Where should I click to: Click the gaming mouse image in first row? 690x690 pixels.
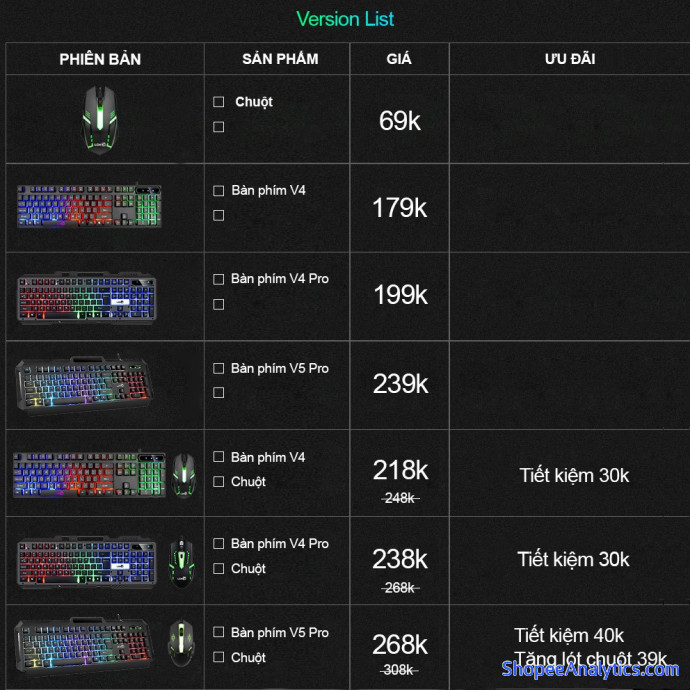click(x=104, y=120)
